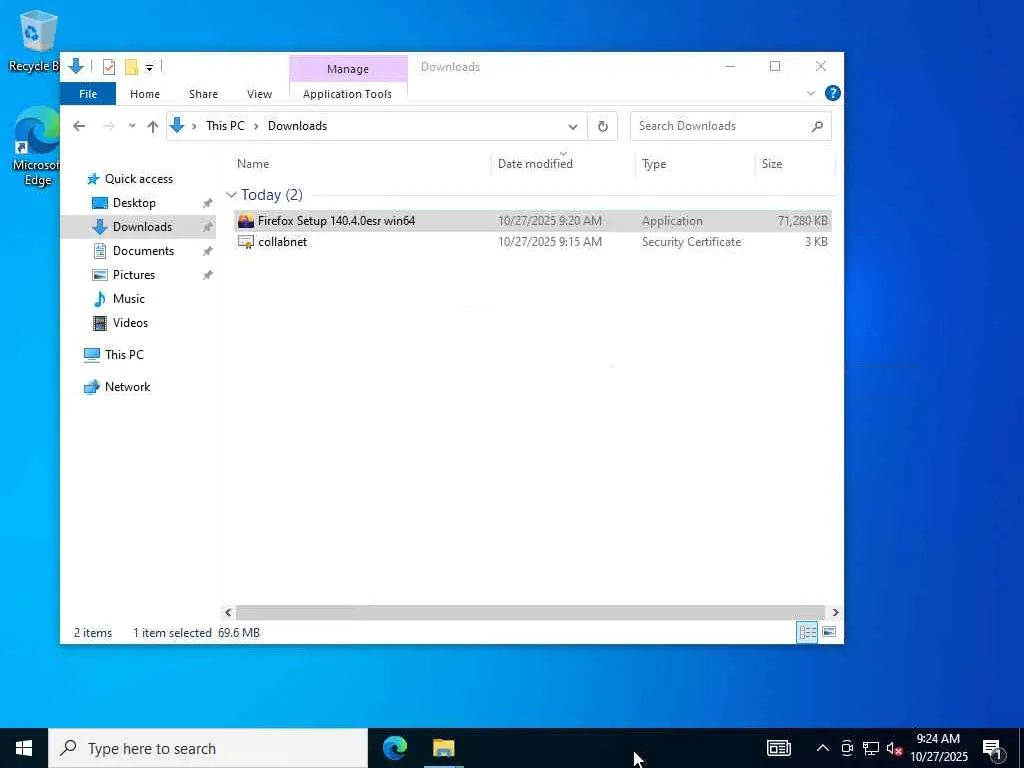
Task: Click the Microsoft Edge desktop shortcut
Action: tap(37, 148)
